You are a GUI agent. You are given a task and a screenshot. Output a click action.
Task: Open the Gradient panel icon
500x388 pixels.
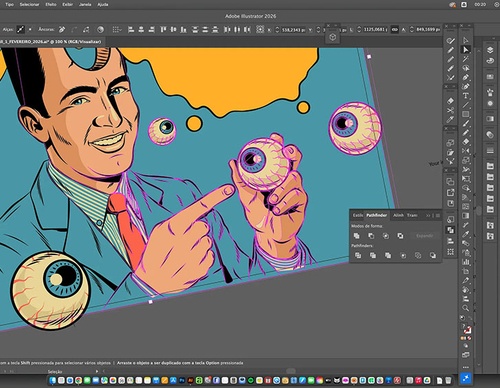(x=490, y=118)
